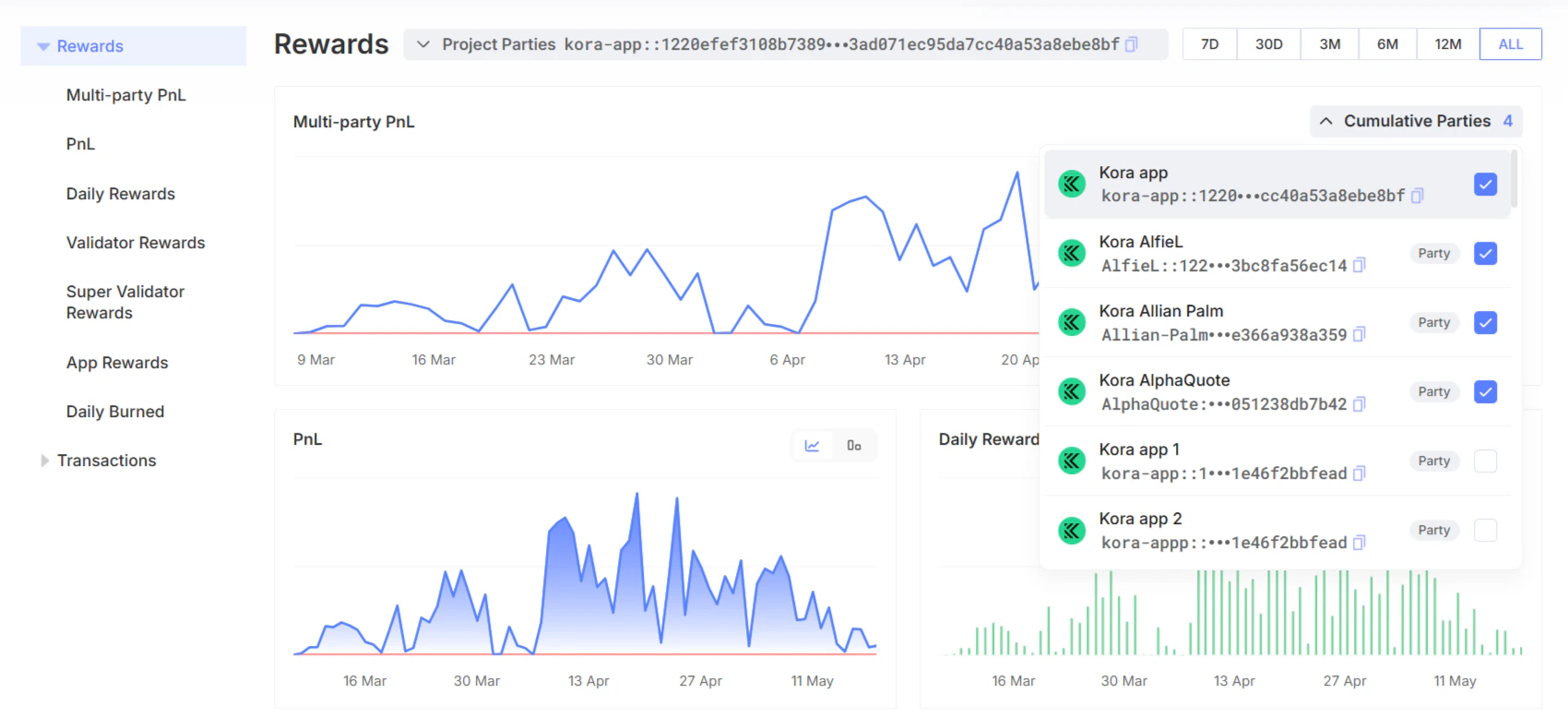Copy the Kora AlfieL party ID
Viewport: 1568px width, 717px height.
point(1360,266)
